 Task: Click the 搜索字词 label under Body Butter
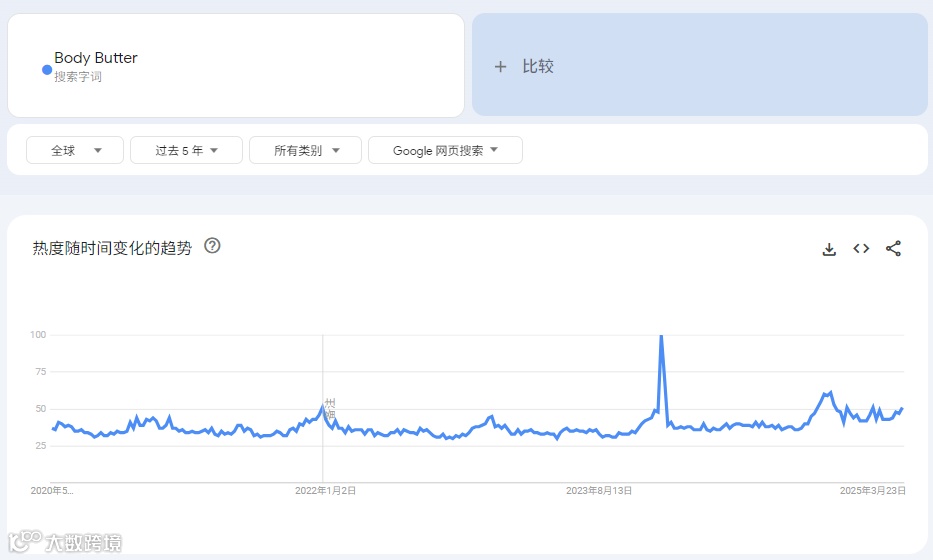pos(78,77)
